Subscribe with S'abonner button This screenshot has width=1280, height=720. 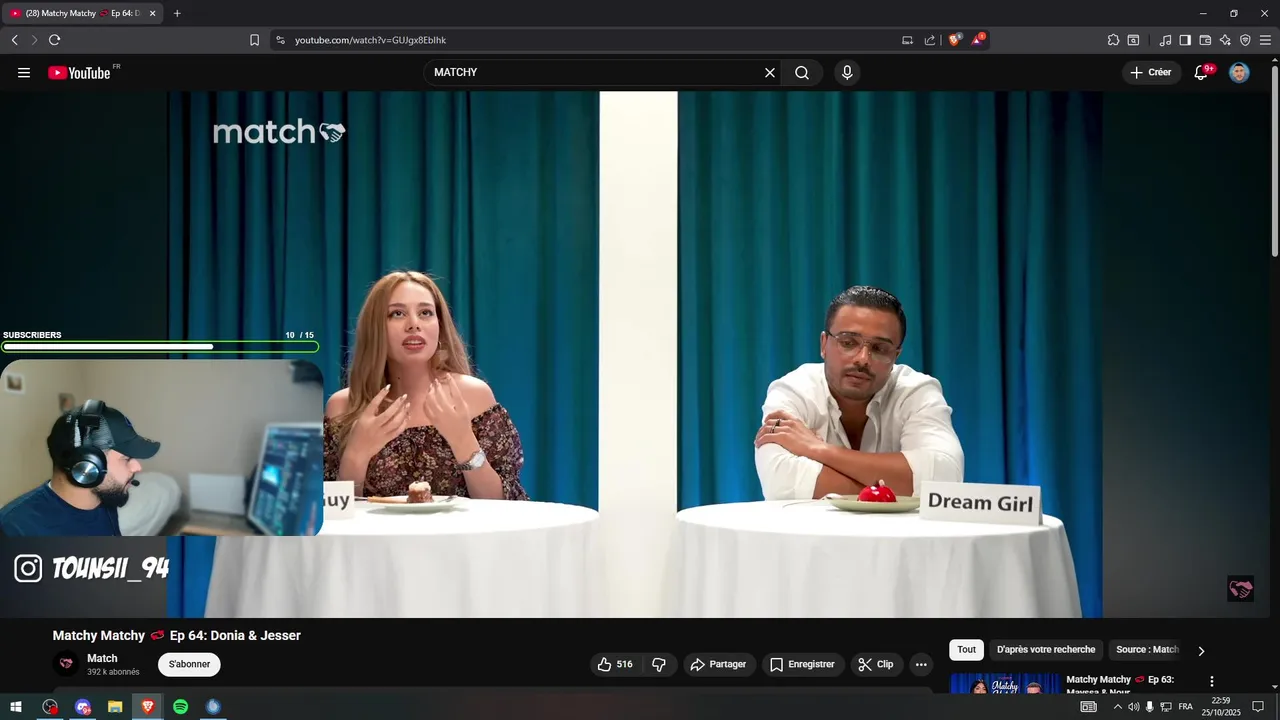[189, 664]
